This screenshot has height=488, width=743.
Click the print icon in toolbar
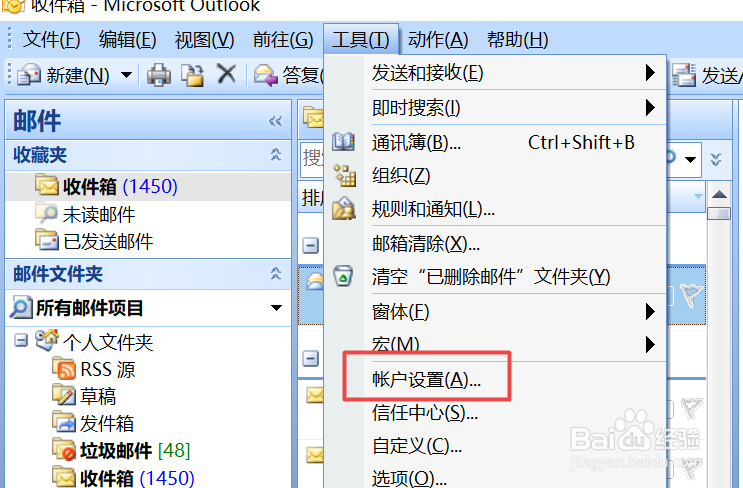click(159, 75)
